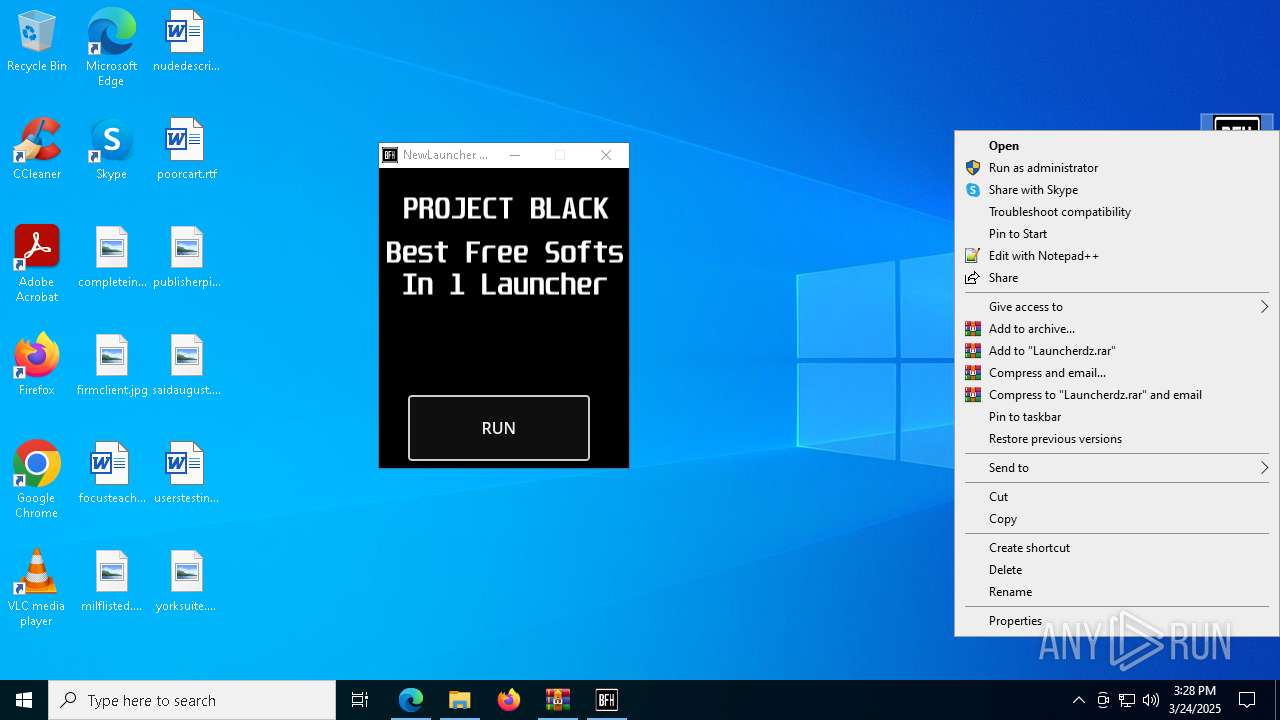Click the RUN button in NewLauncher
The image size is (1280, 720).
(499, 428)
